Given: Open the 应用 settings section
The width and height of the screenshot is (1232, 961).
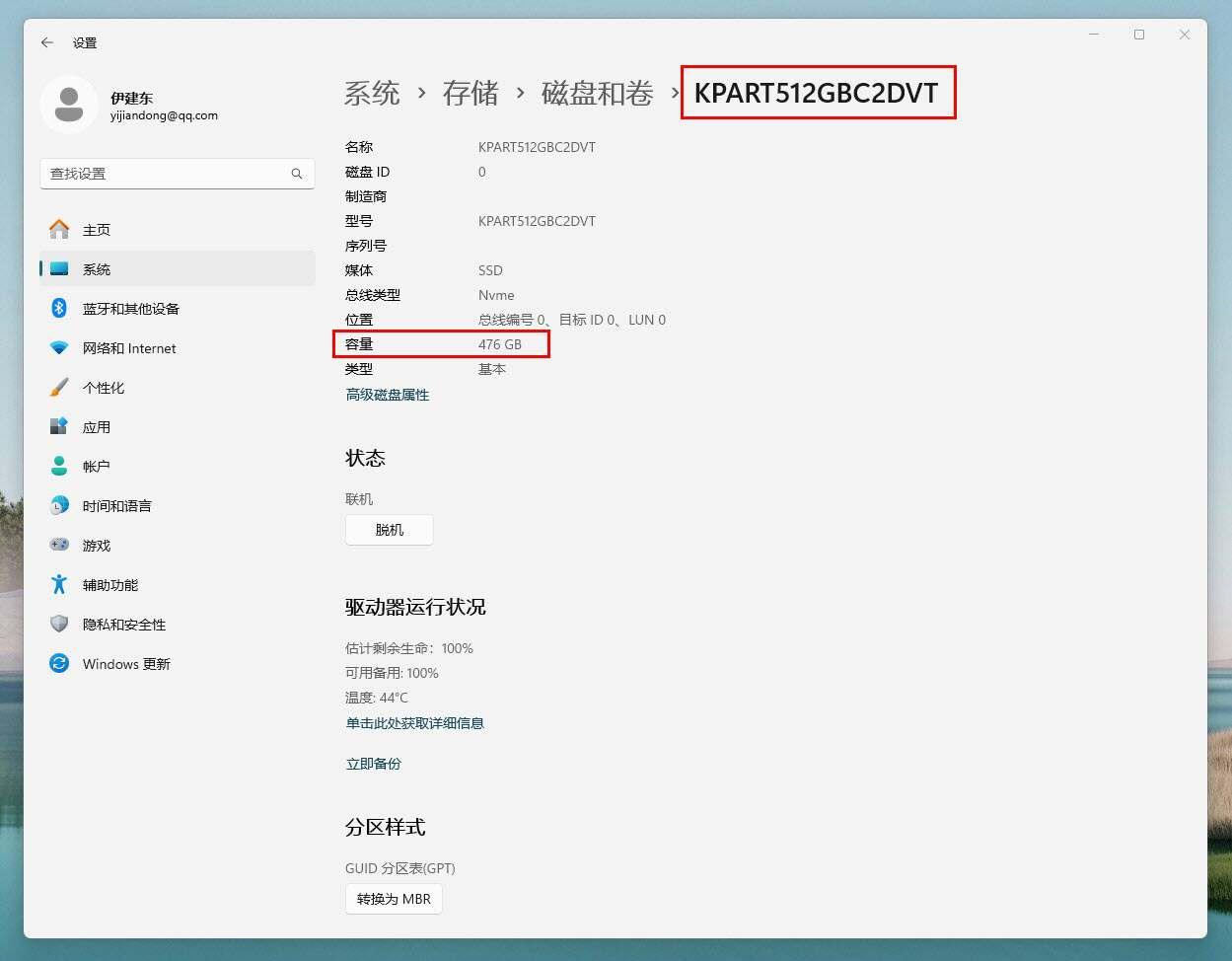Looking at the screenshot, I should [96, 426].
